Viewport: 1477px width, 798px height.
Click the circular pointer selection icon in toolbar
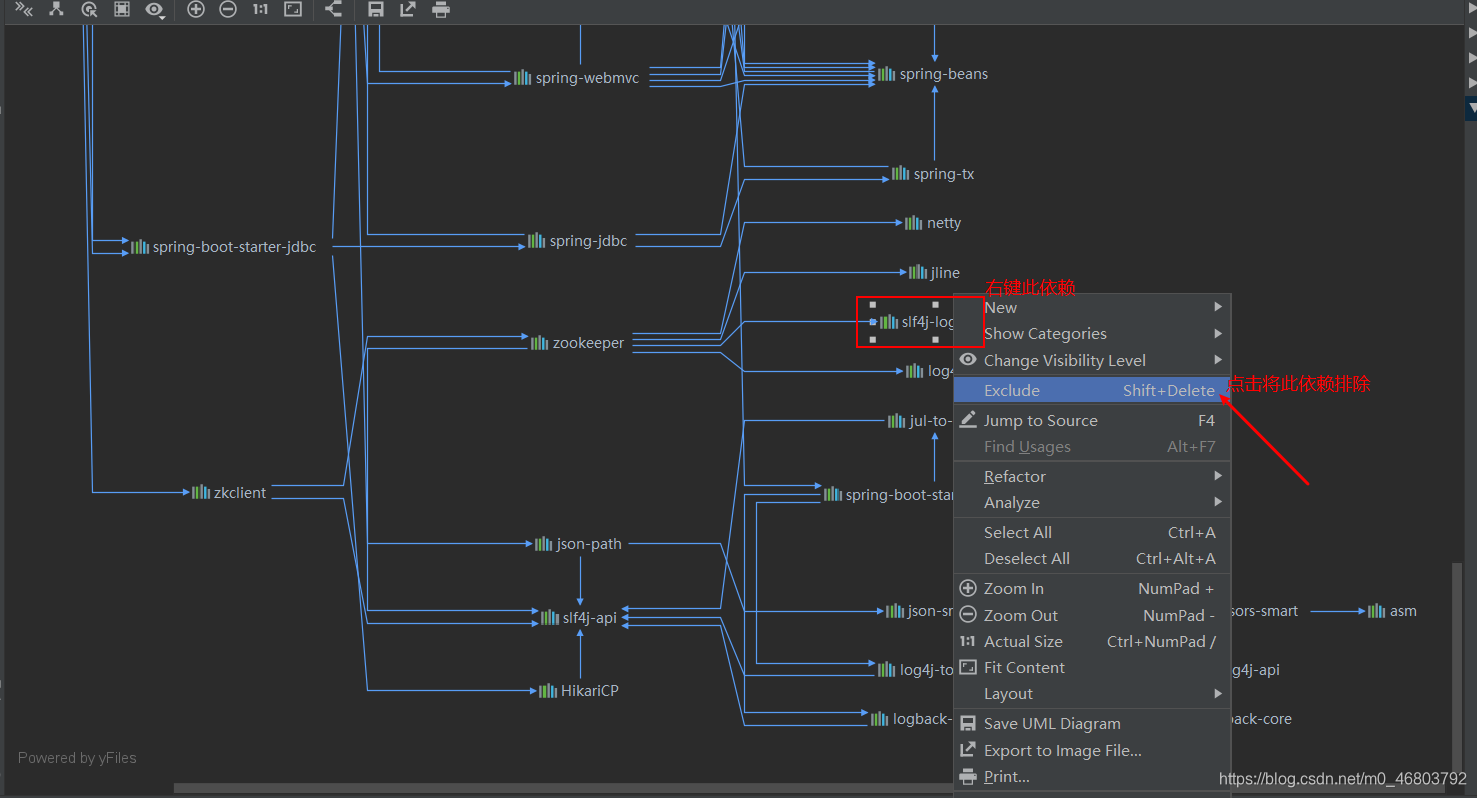pos(89,10)
